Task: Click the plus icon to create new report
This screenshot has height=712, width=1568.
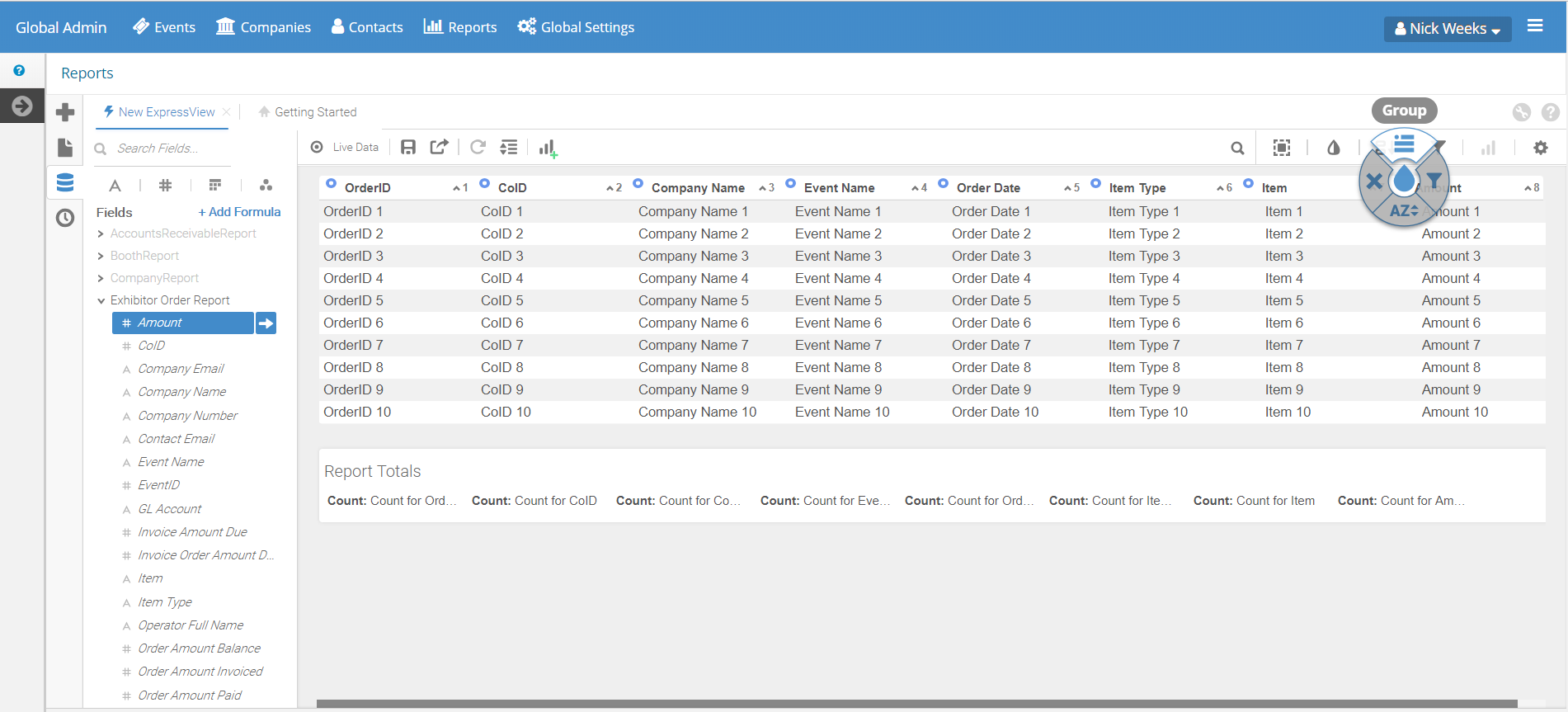Action: point(65,112)
